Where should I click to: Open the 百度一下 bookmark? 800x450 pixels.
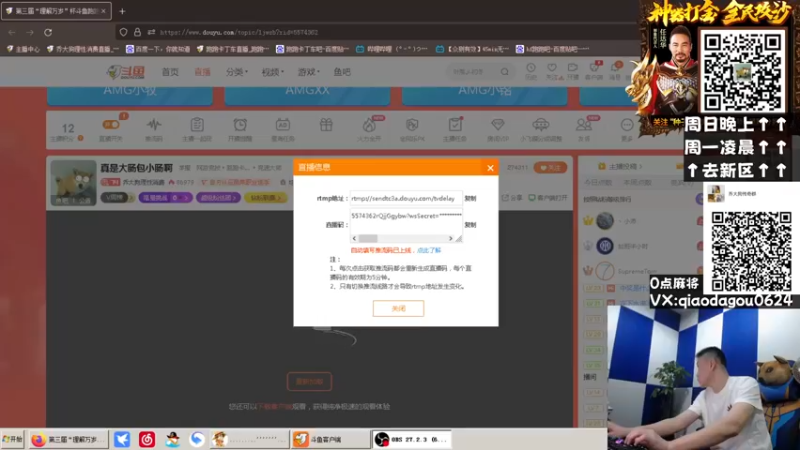[x=158, y=49]
